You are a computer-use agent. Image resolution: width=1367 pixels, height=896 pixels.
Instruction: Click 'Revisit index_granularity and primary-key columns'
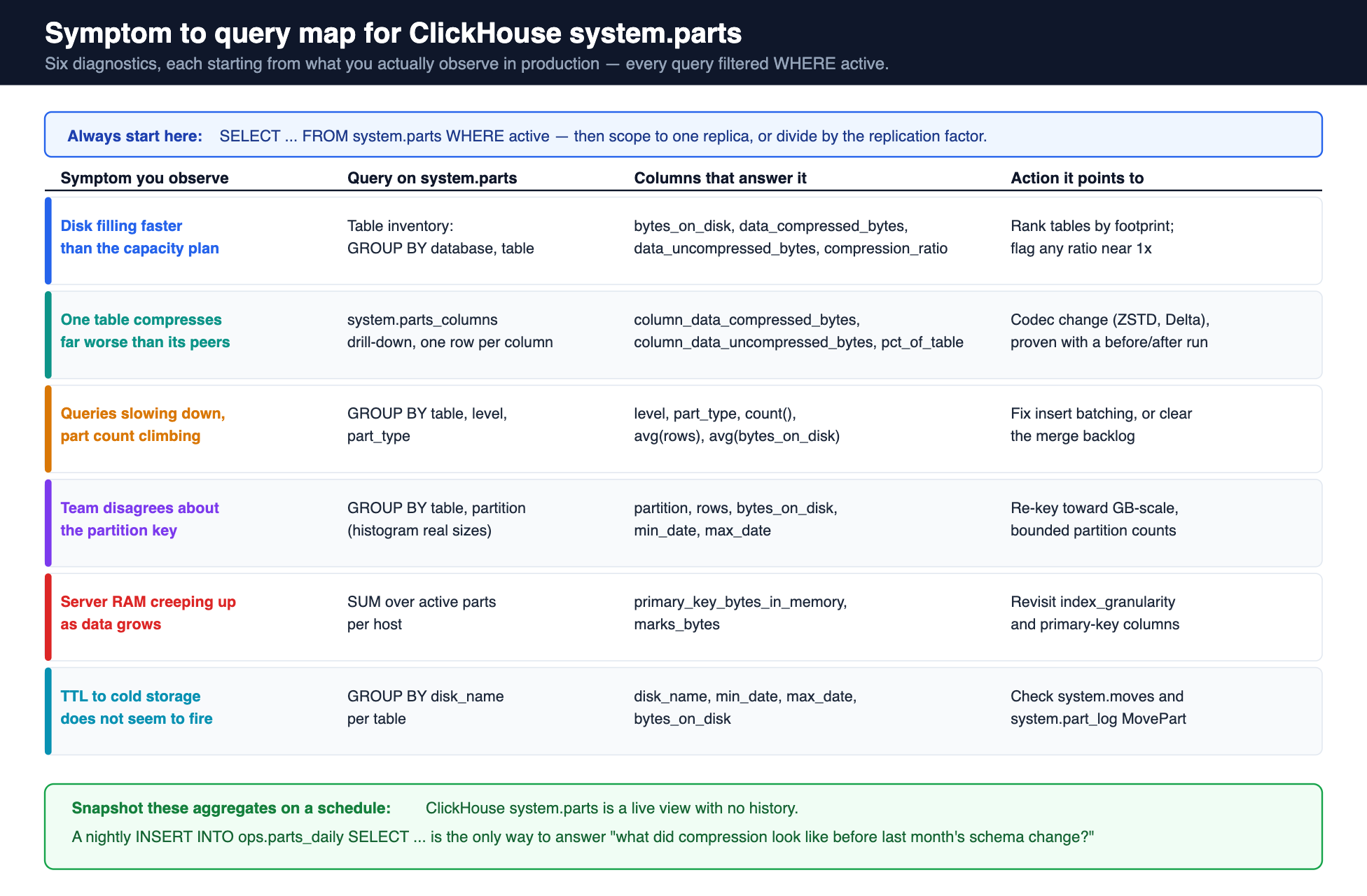click(x=1095, y=612)
